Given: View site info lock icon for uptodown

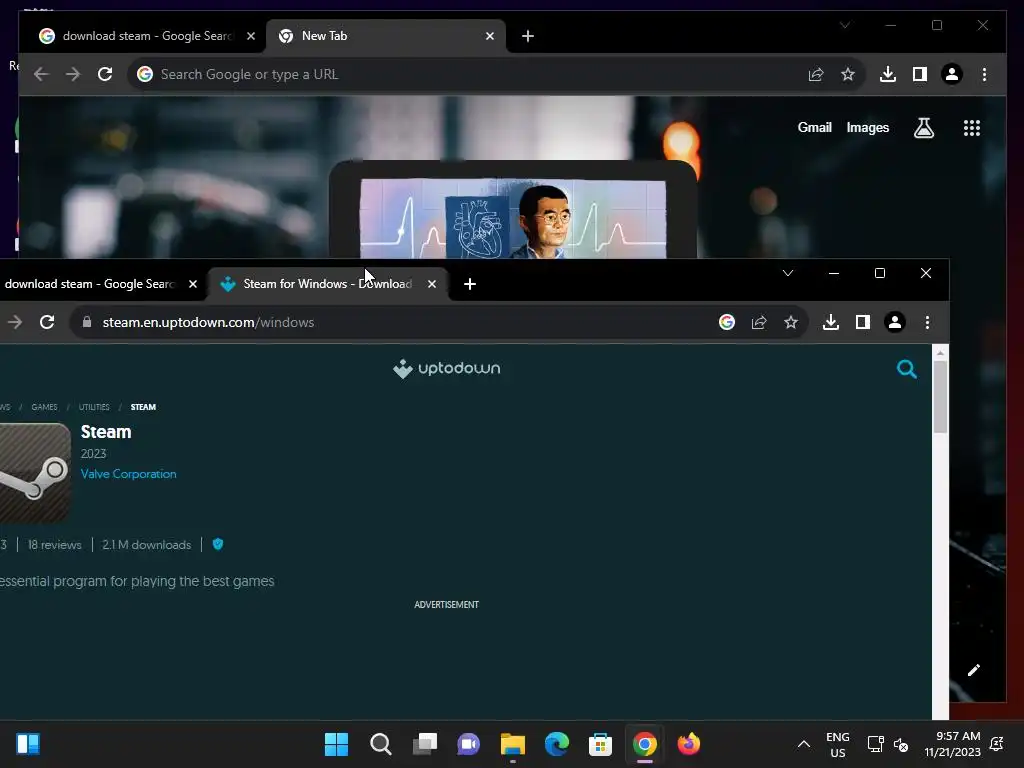Looking at the screenshot, I should pos(87,322).
